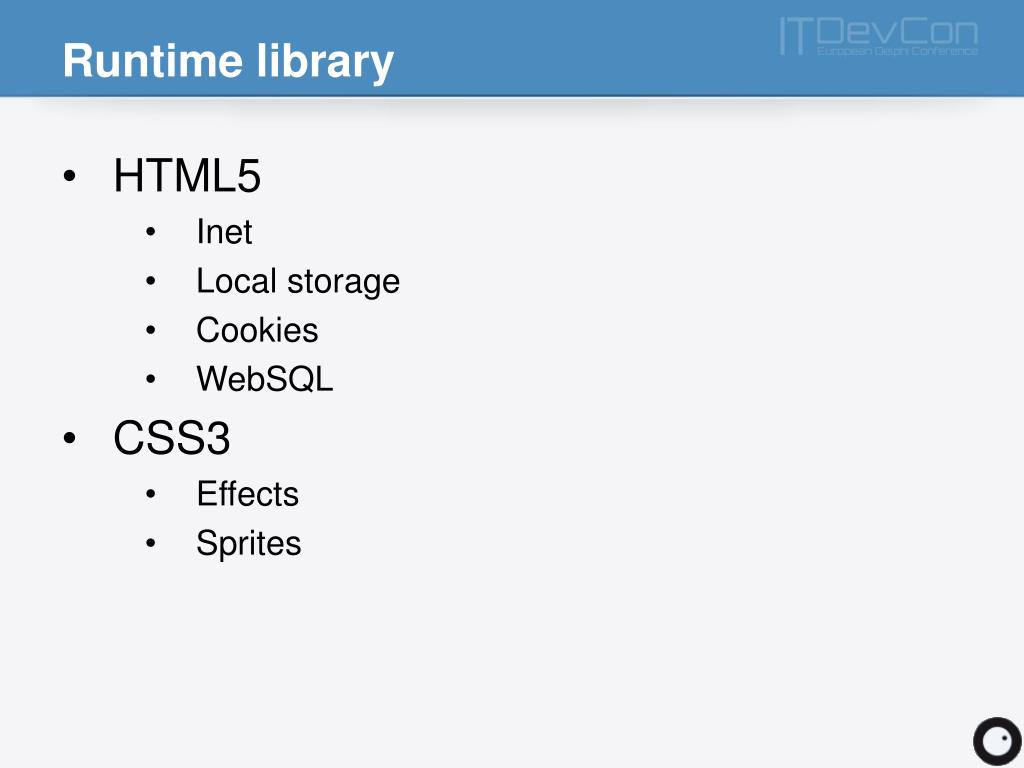1024x768 pixels.
Task: Select the 'Effects' list item
Action: [248, 494]
